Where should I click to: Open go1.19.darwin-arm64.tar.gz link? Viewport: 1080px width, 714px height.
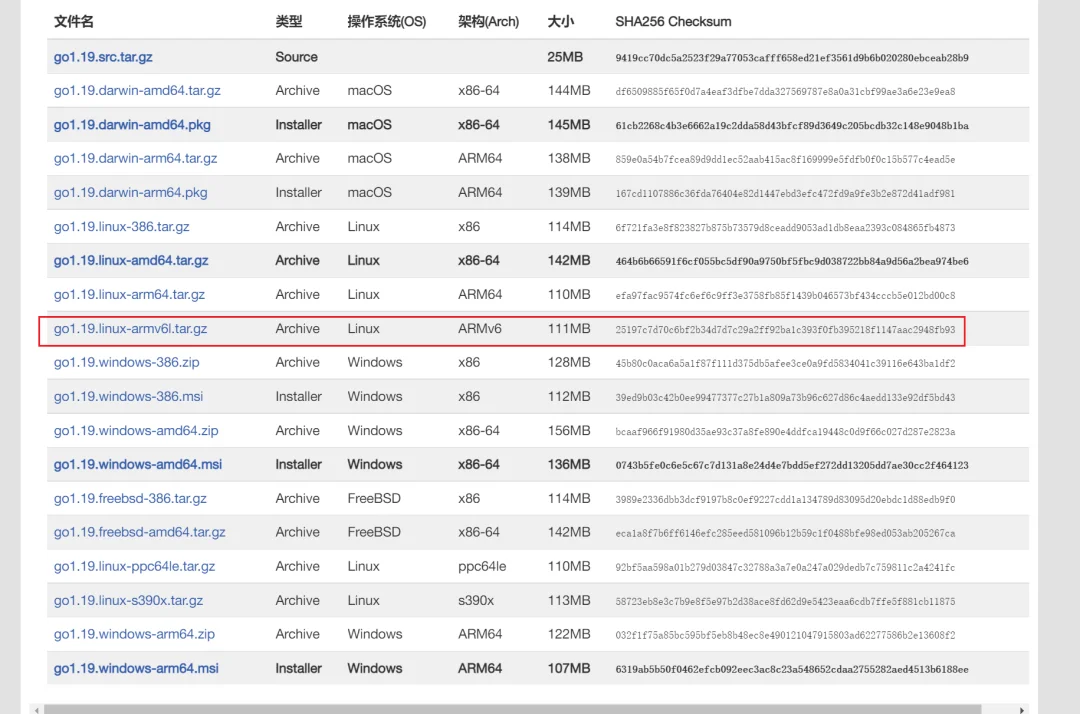[x=135, y=158]
